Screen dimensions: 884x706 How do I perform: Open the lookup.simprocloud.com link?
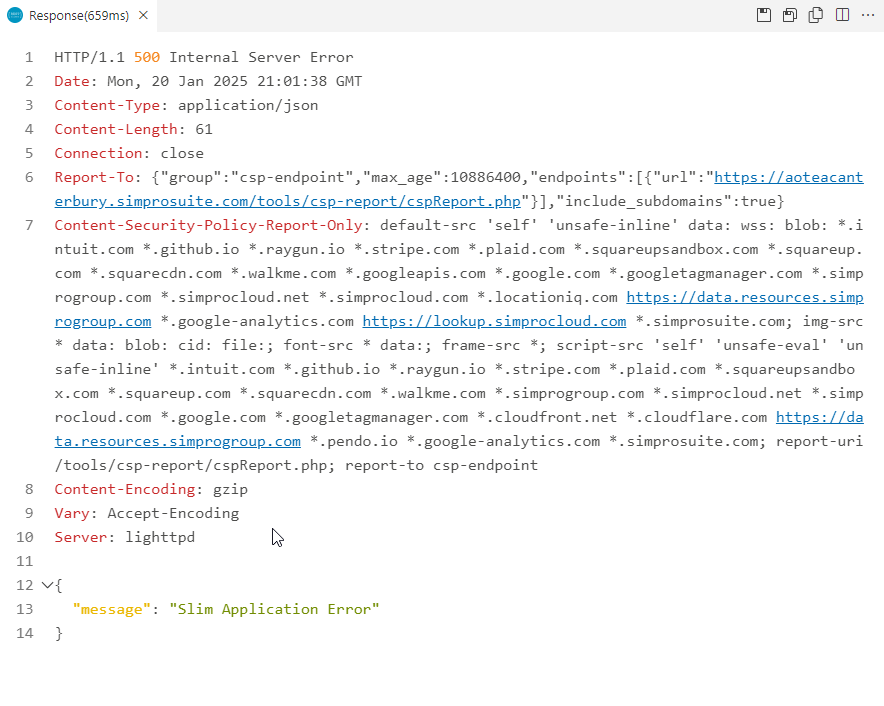494,321
